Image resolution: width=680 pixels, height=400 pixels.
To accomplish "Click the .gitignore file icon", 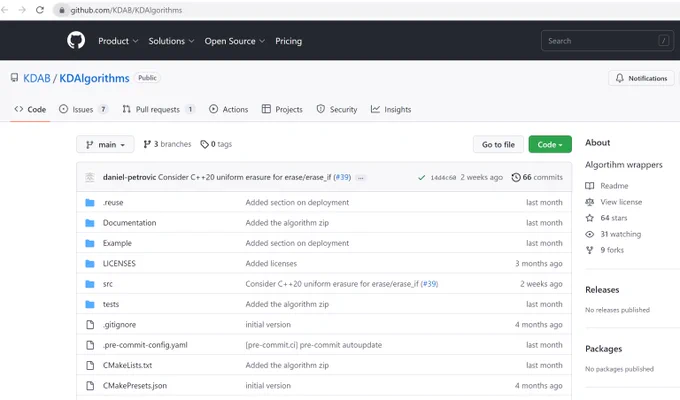I will (90, 325).
